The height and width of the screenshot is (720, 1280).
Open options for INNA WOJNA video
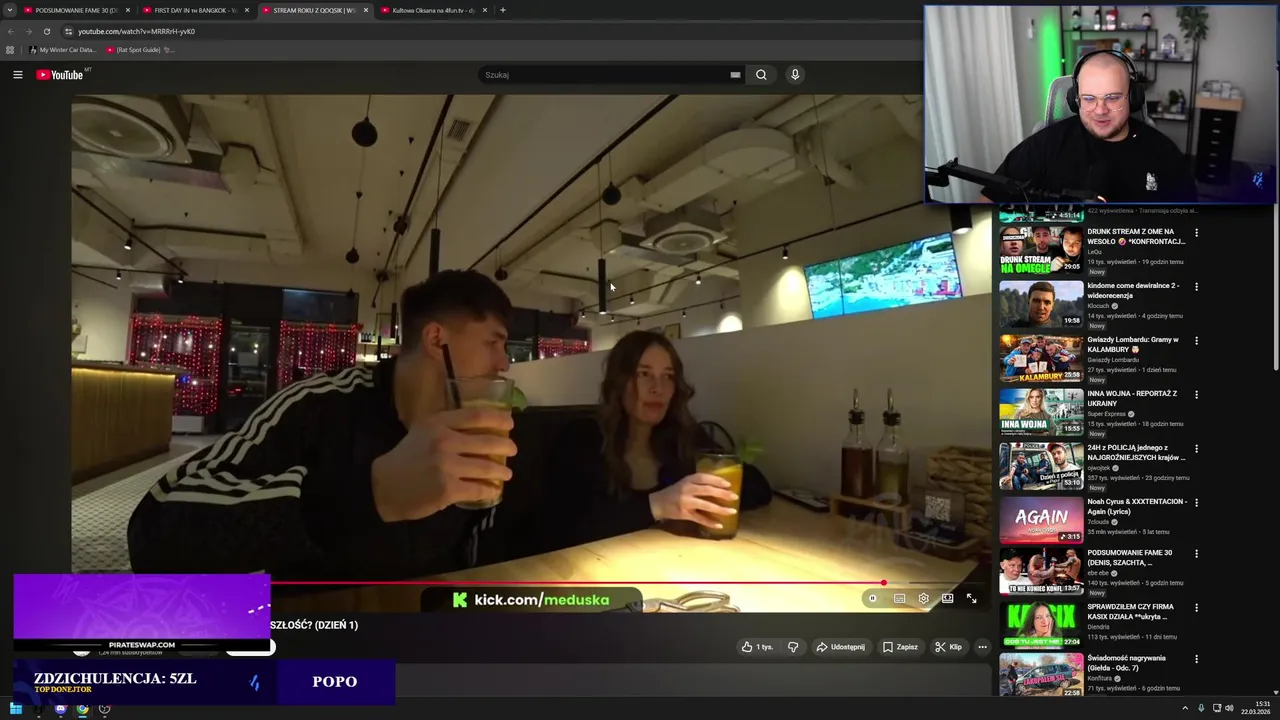pyautogui.click(x=1196, y=395)
